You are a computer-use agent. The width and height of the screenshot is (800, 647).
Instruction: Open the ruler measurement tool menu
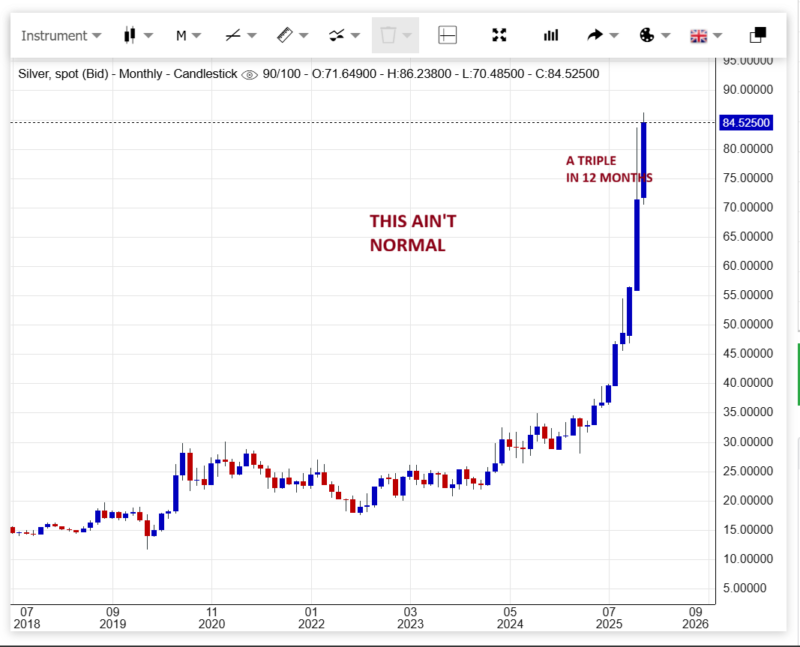pyautogui.click(x=291, y=36)
